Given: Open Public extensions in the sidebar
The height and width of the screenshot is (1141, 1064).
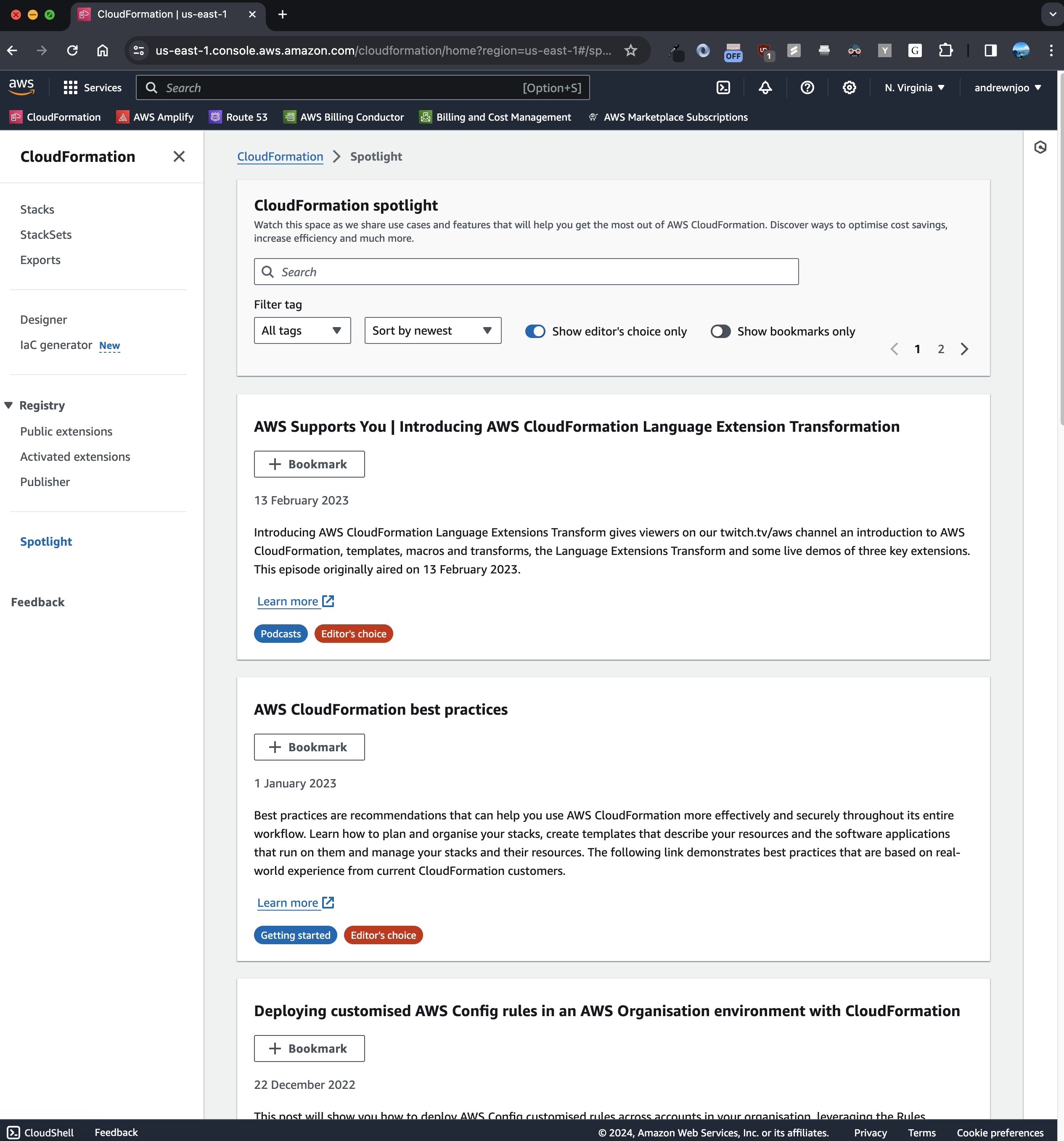Looking at the screenshot, I should coord(66,432).
